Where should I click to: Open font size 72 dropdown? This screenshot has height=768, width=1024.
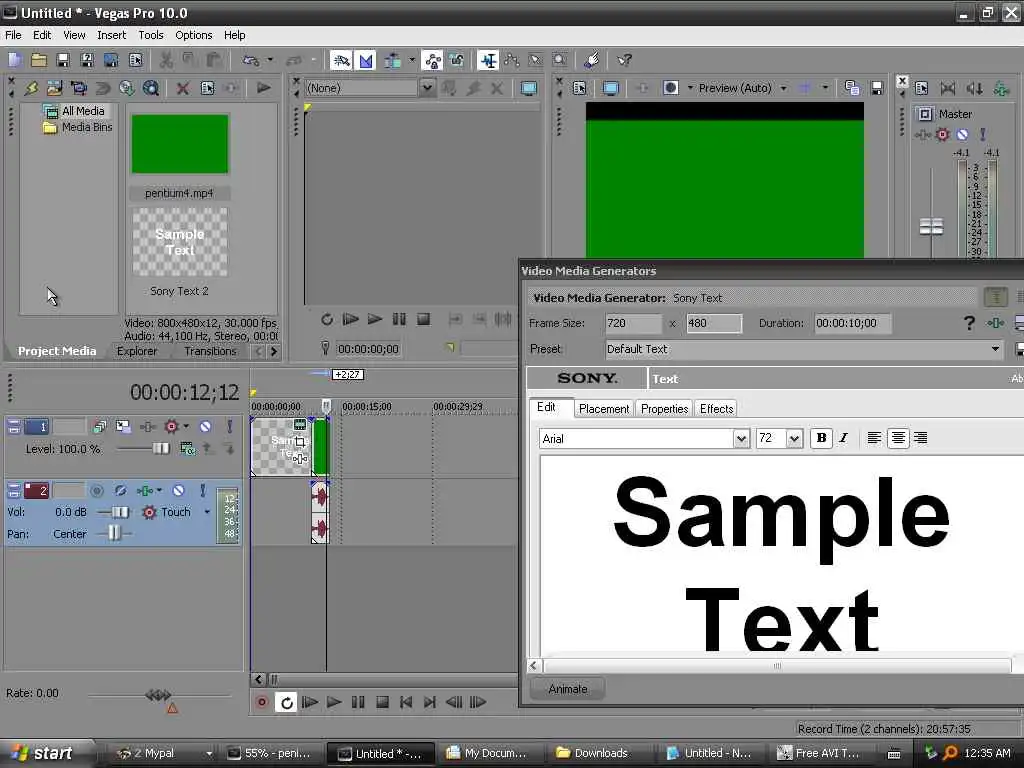coord(794,439)
